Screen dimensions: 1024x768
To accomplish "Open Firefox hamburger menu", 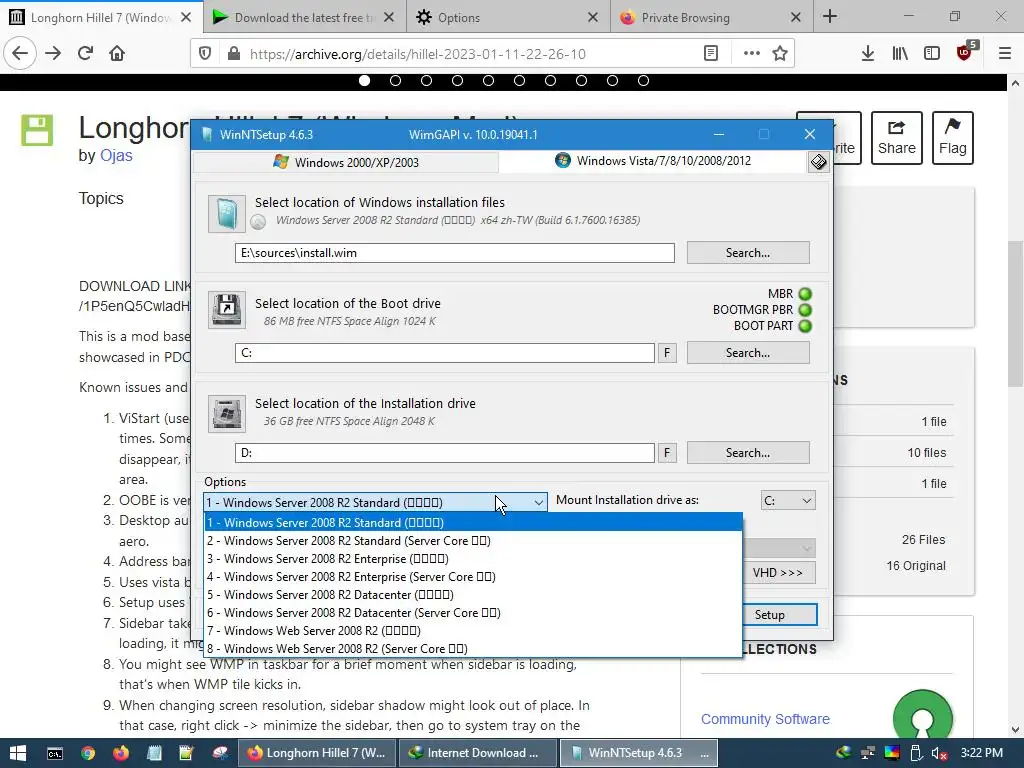I will pyautogui.click(x=1005, y=54).
